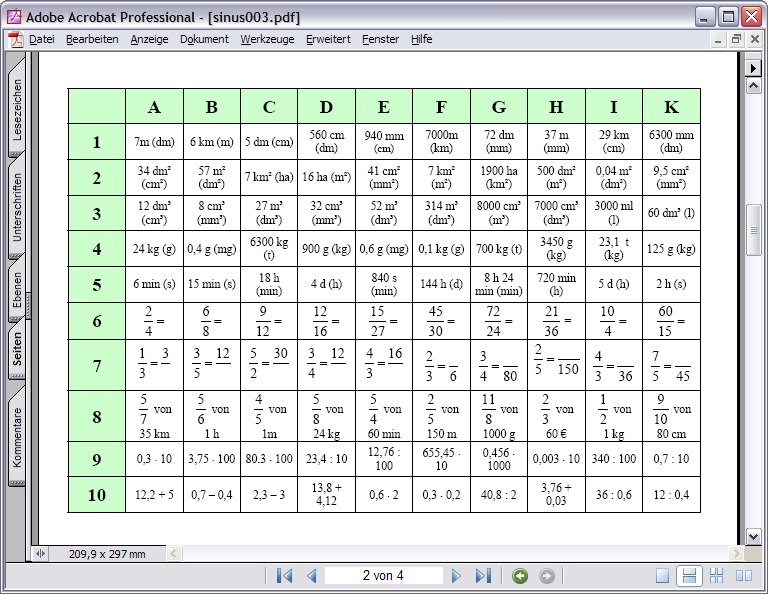The image size is (768, 594).
Task: Click the Acrobat icon in title bar
Action: (14, 17)
